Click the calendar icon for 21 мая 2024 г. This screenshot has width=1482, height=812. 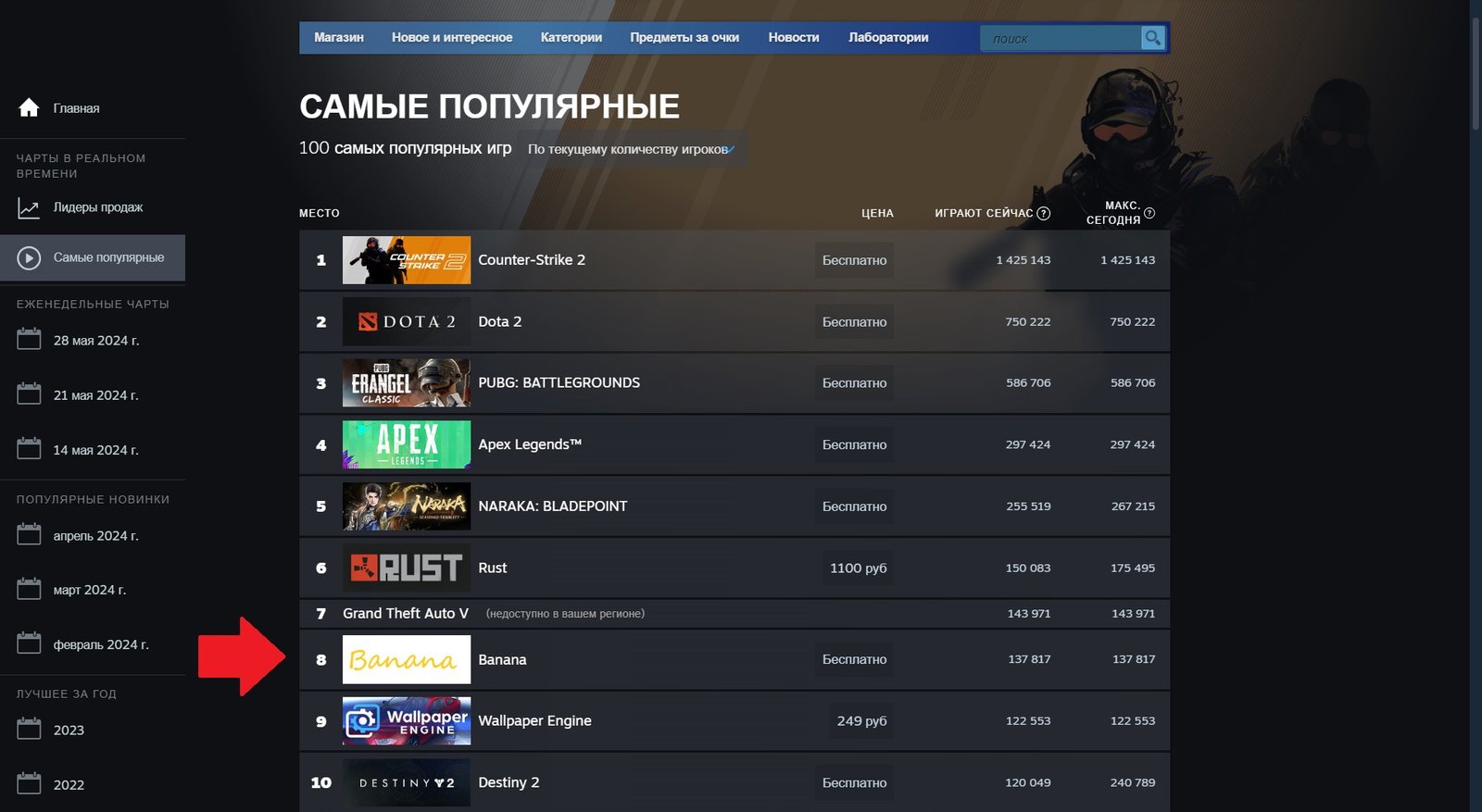pyautogui.click(x=29, y=394)
